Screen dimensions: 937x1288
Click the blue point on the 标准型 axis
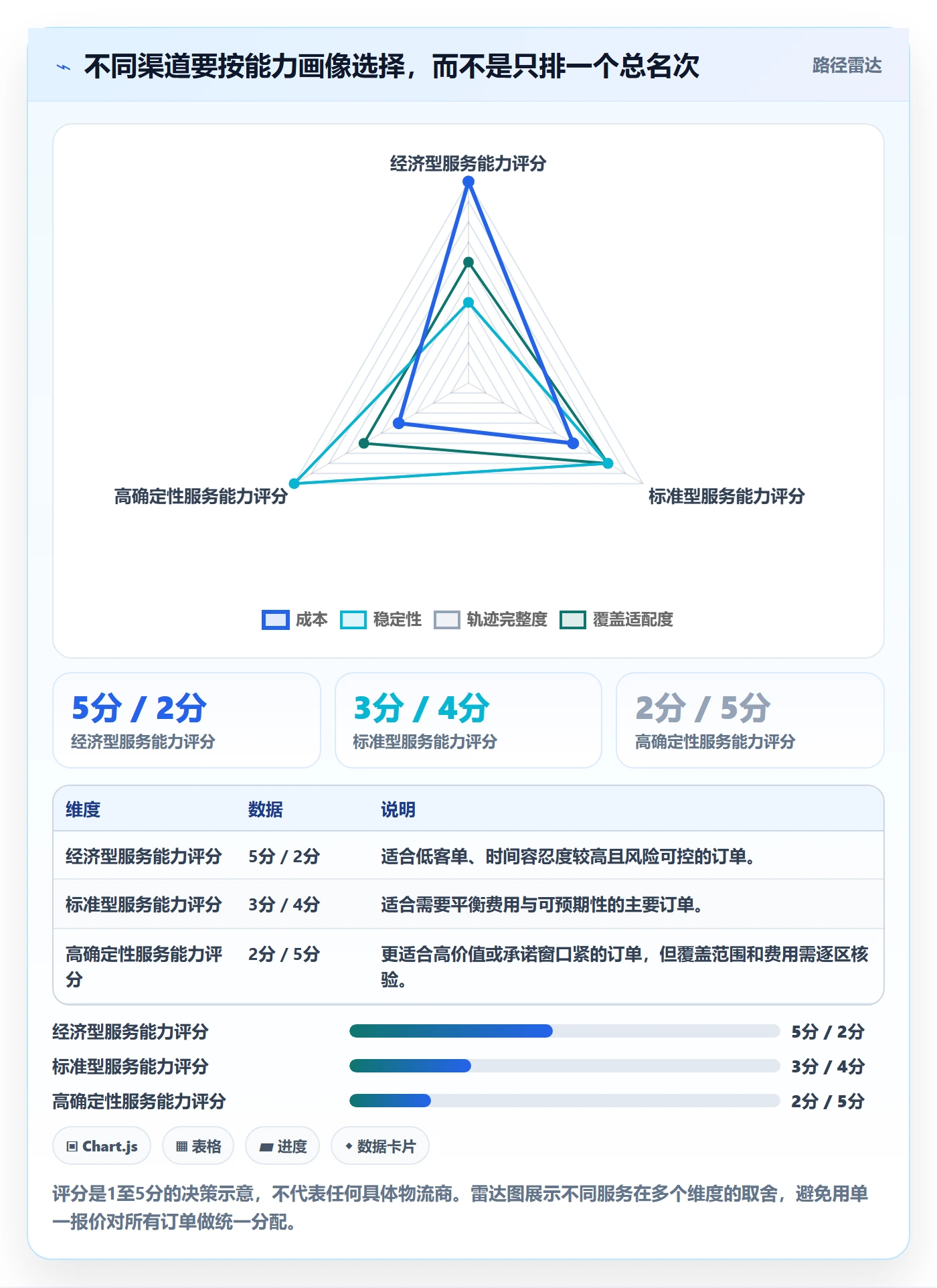tap(573, 443)
